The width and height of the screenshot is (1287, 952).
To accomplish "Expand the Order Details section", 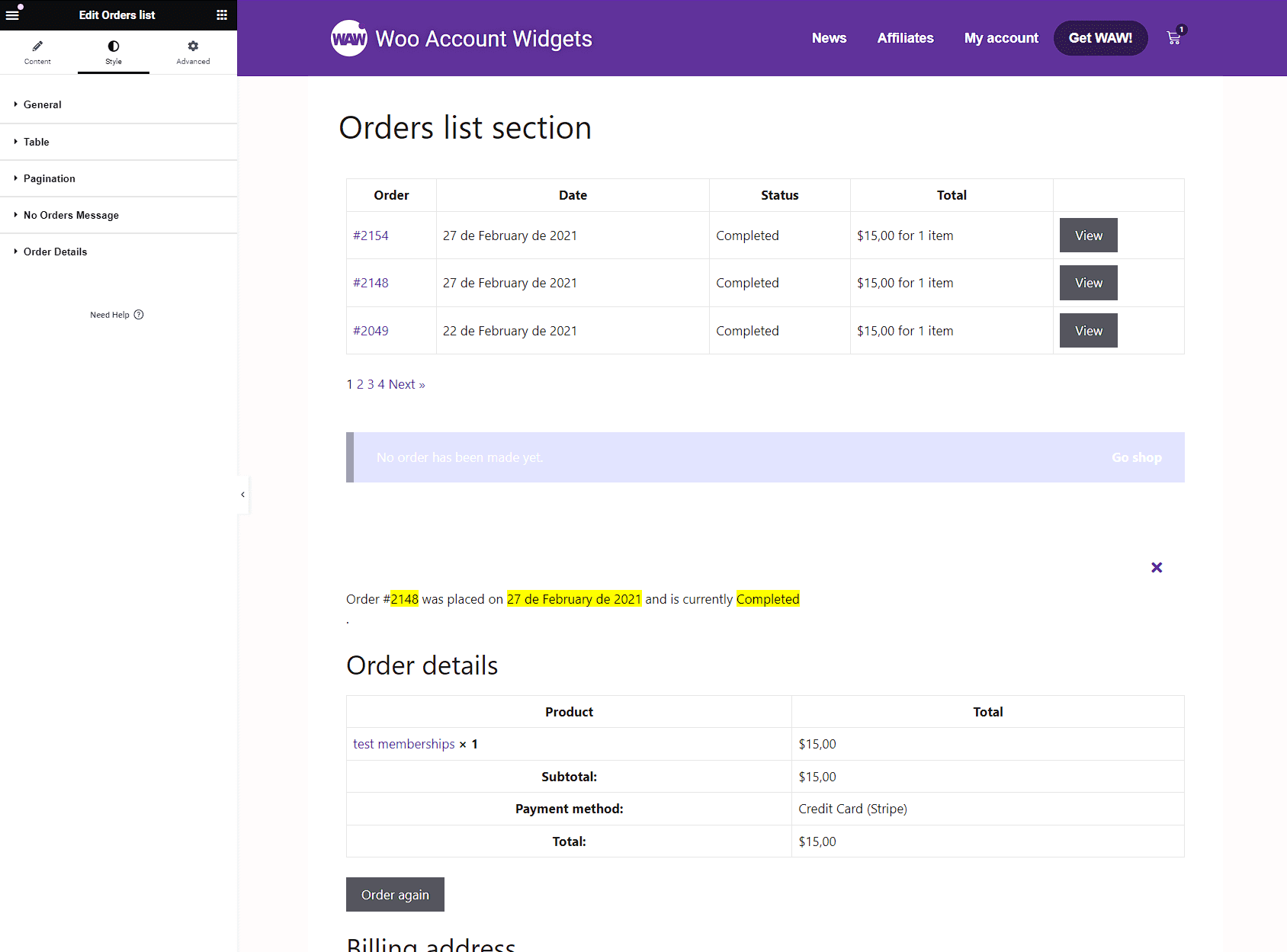I will pyautogui.click(x=118, y=252).
